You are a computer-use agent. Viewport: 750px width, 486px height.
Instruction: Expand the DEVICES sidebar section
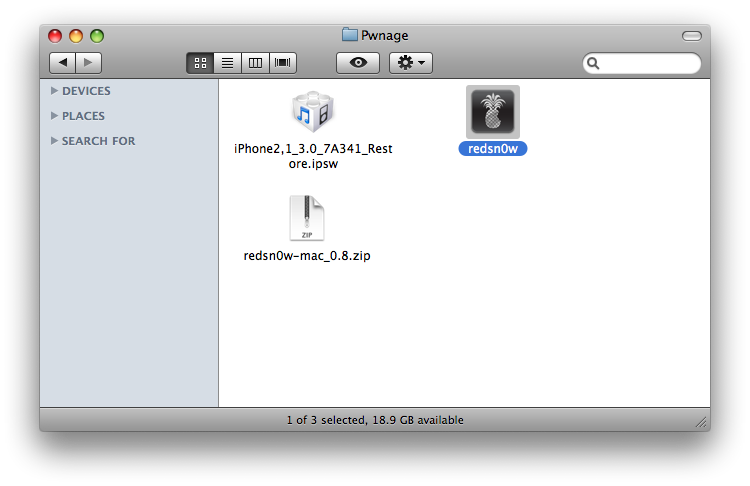pos(54,90)
